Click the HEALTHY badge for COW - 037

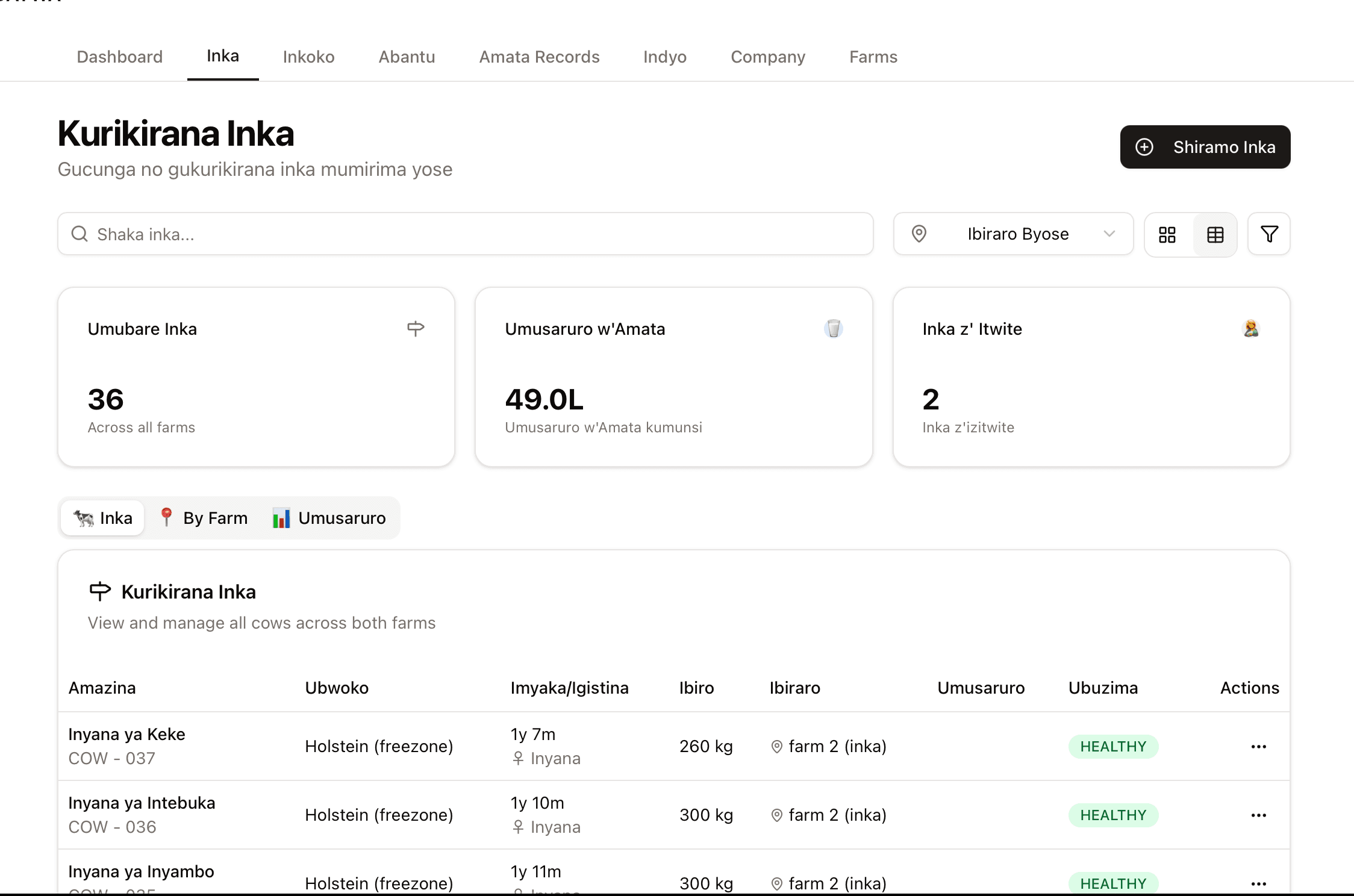1112,747
